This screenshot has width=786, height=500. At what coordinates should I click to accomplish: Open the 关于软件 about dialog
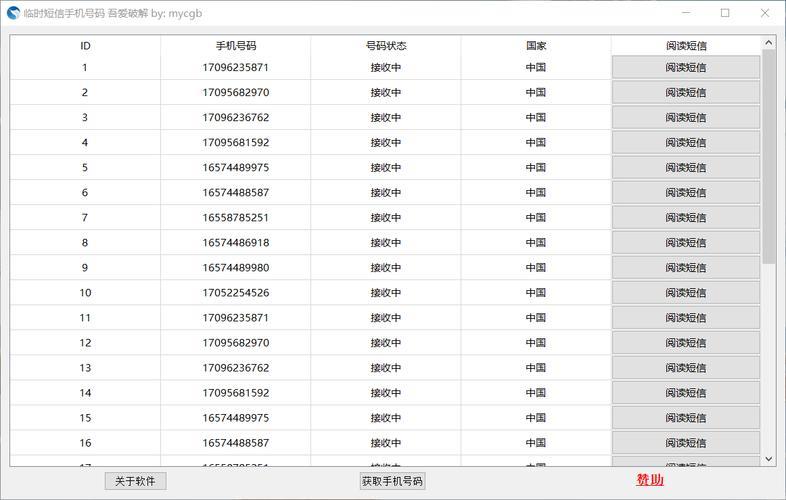[x=135, y=481]
